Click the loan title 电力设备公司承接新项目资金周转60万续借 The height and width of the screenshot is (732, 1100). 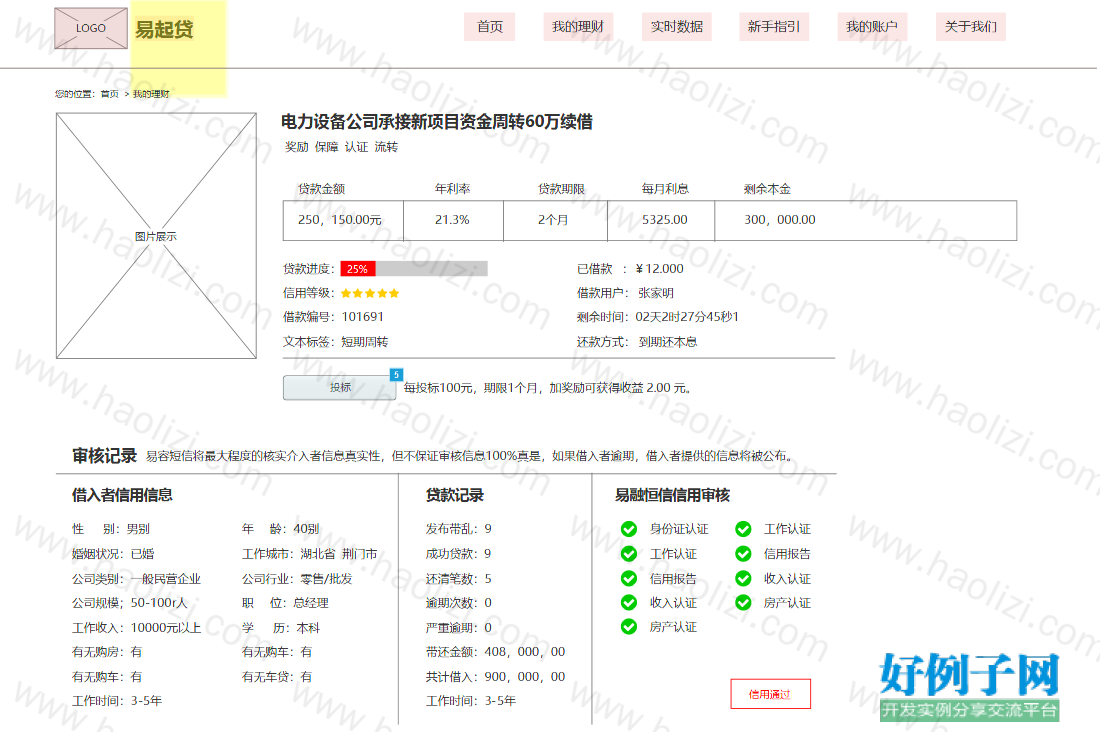(436, 122)
